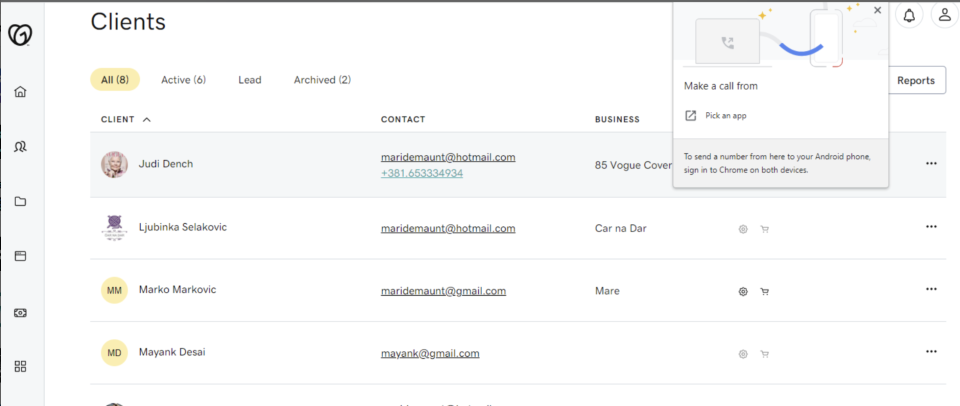The image size is (960, 406).
Task: Switch to the Archived (2) tab
Action: click(322, 80)
